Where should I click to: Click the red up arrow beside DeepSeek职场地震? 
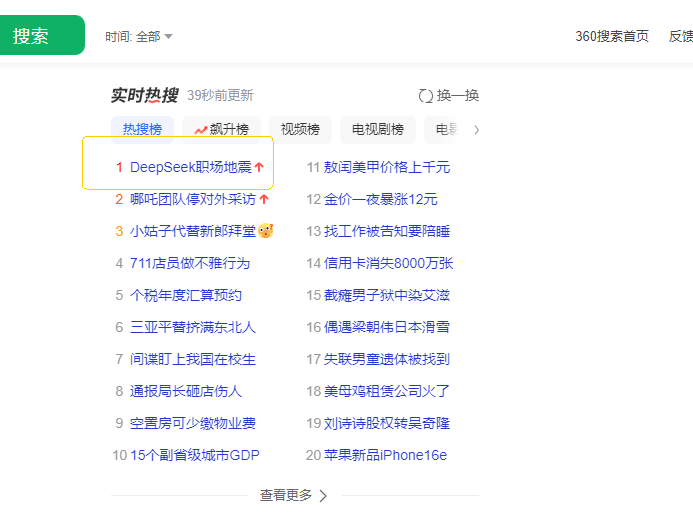tap(259, 167)
